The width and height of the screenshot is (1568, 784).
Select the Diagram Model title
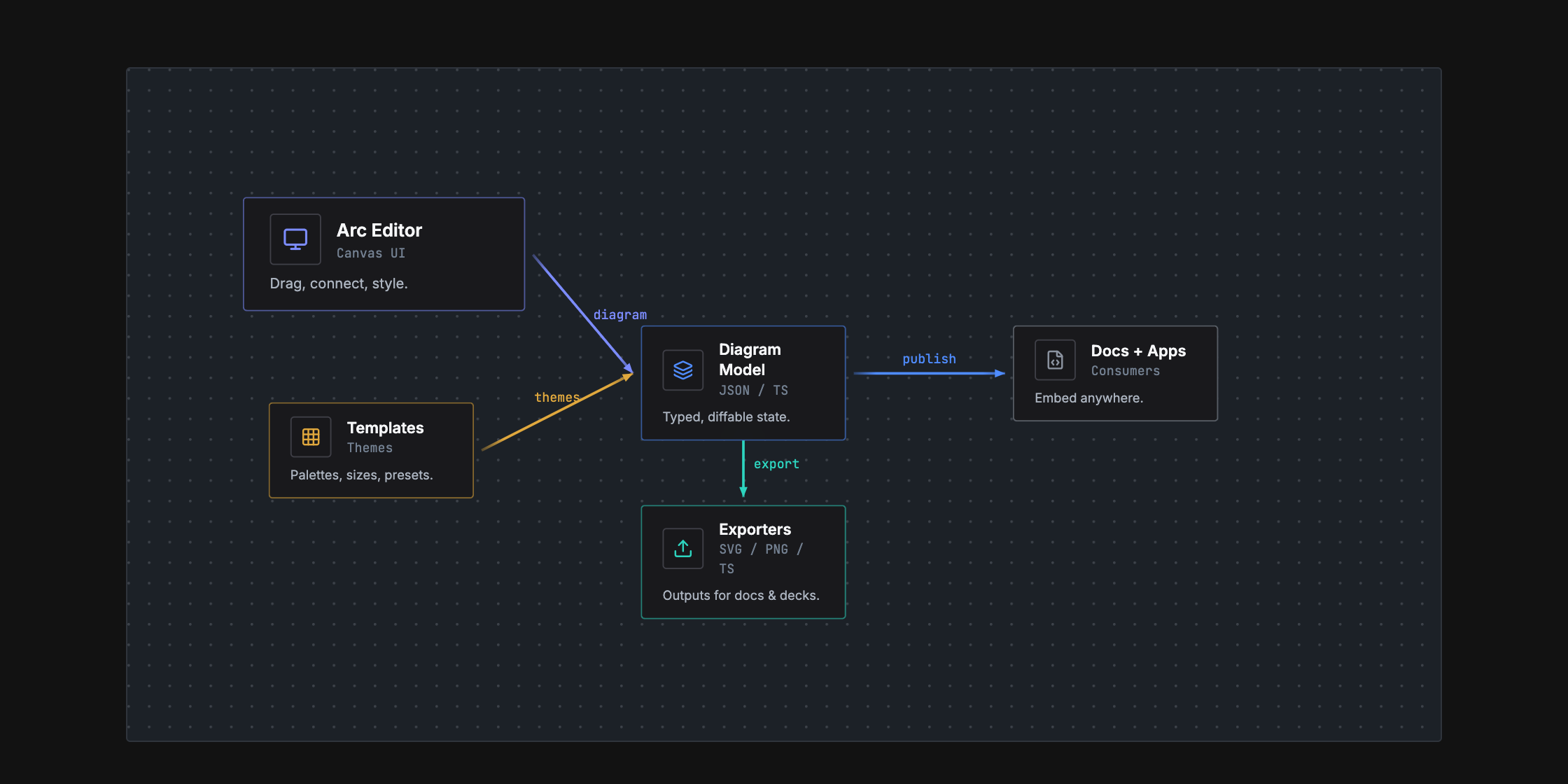pyautogui.click(x=750, y=359)
